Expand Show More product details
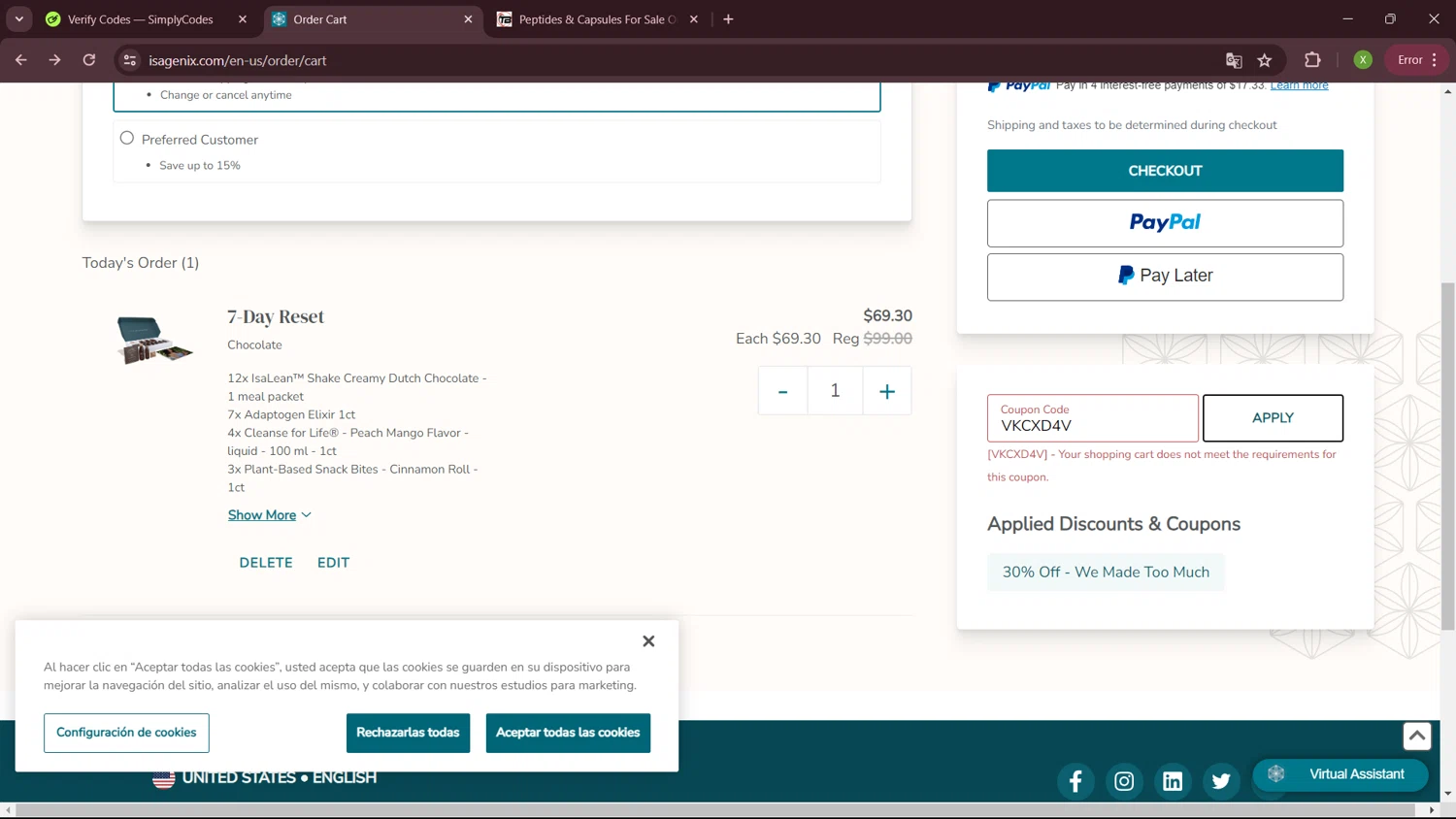1456x819 pixels. click(x=269, y=515)
